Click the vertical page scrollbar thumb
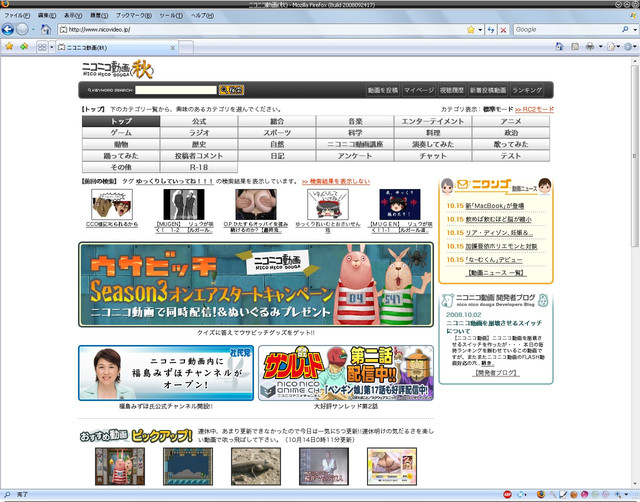Viewport: 640px width, 502px height. coord(635,155)
